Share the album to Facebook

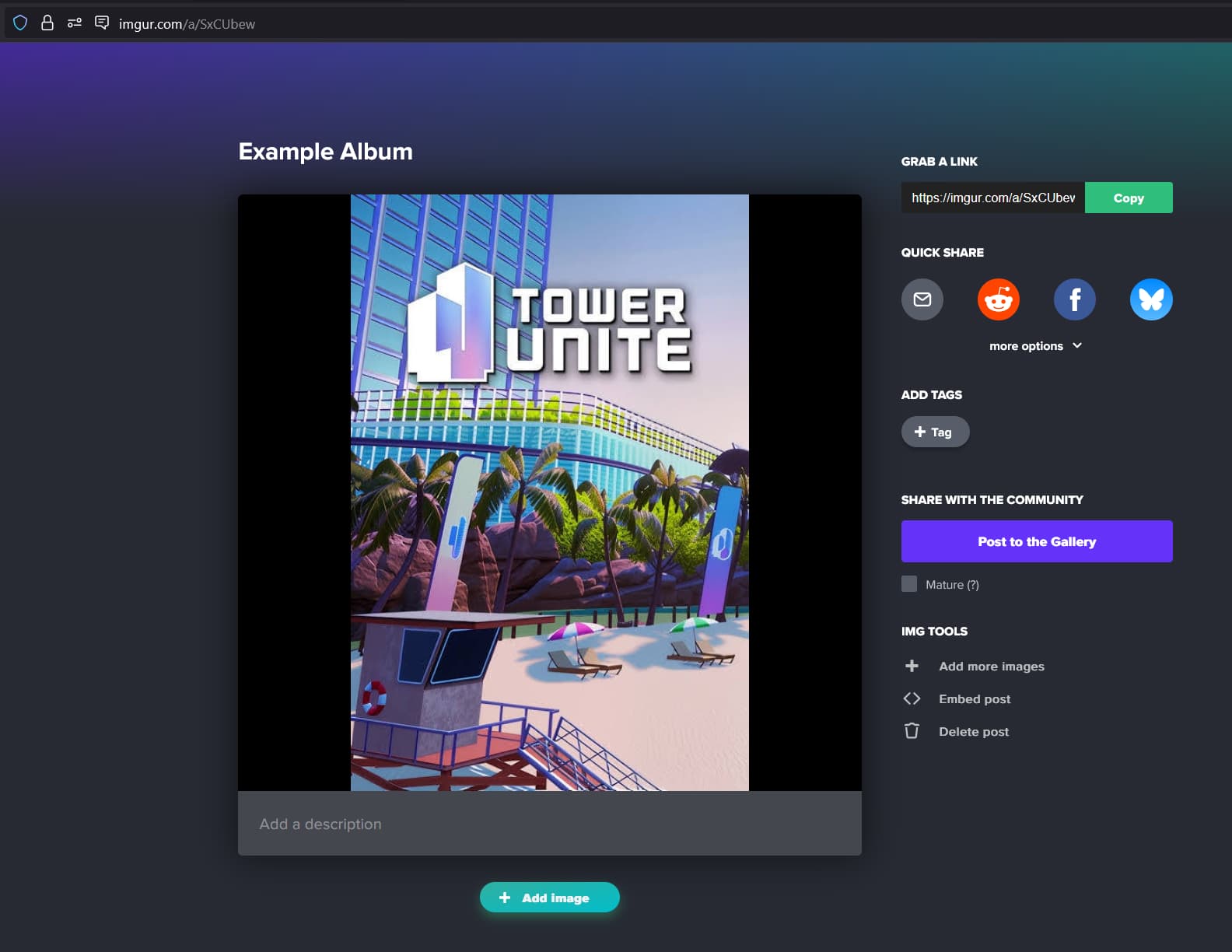pos(1074,299)
